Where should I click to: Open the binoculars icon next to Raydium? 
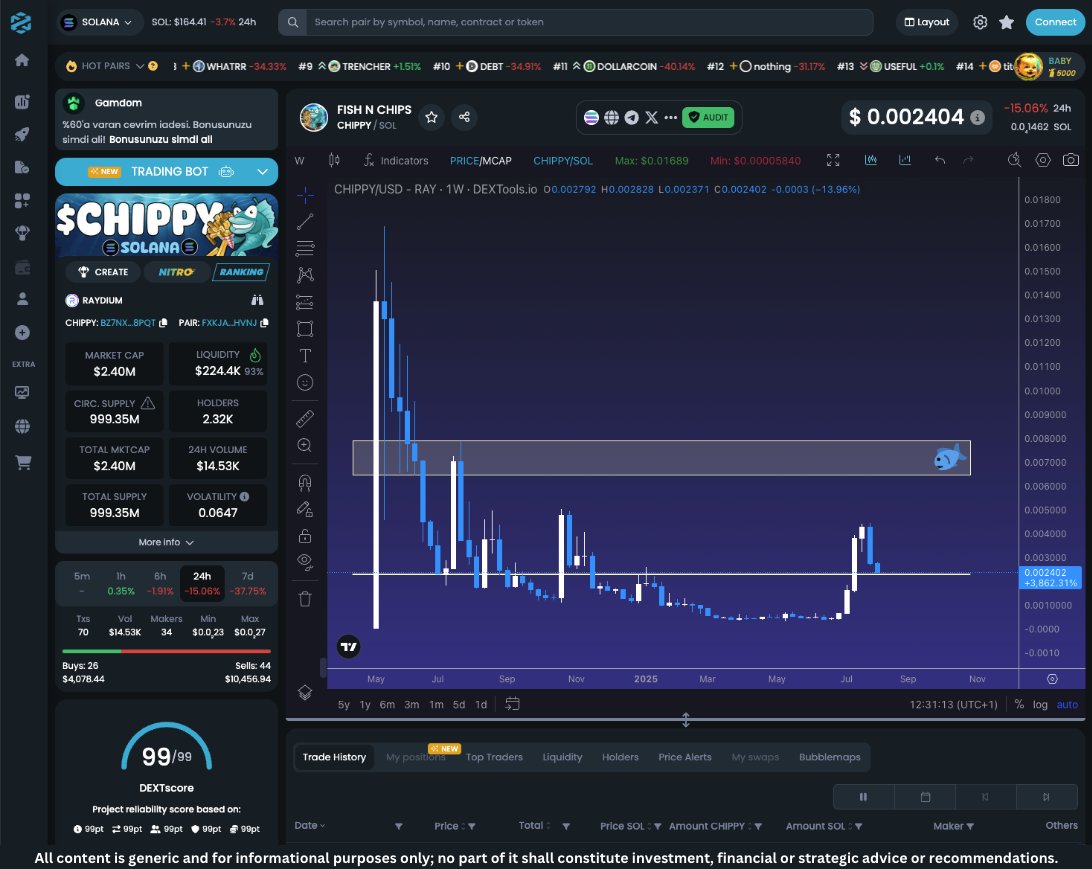tap(258, 300)
